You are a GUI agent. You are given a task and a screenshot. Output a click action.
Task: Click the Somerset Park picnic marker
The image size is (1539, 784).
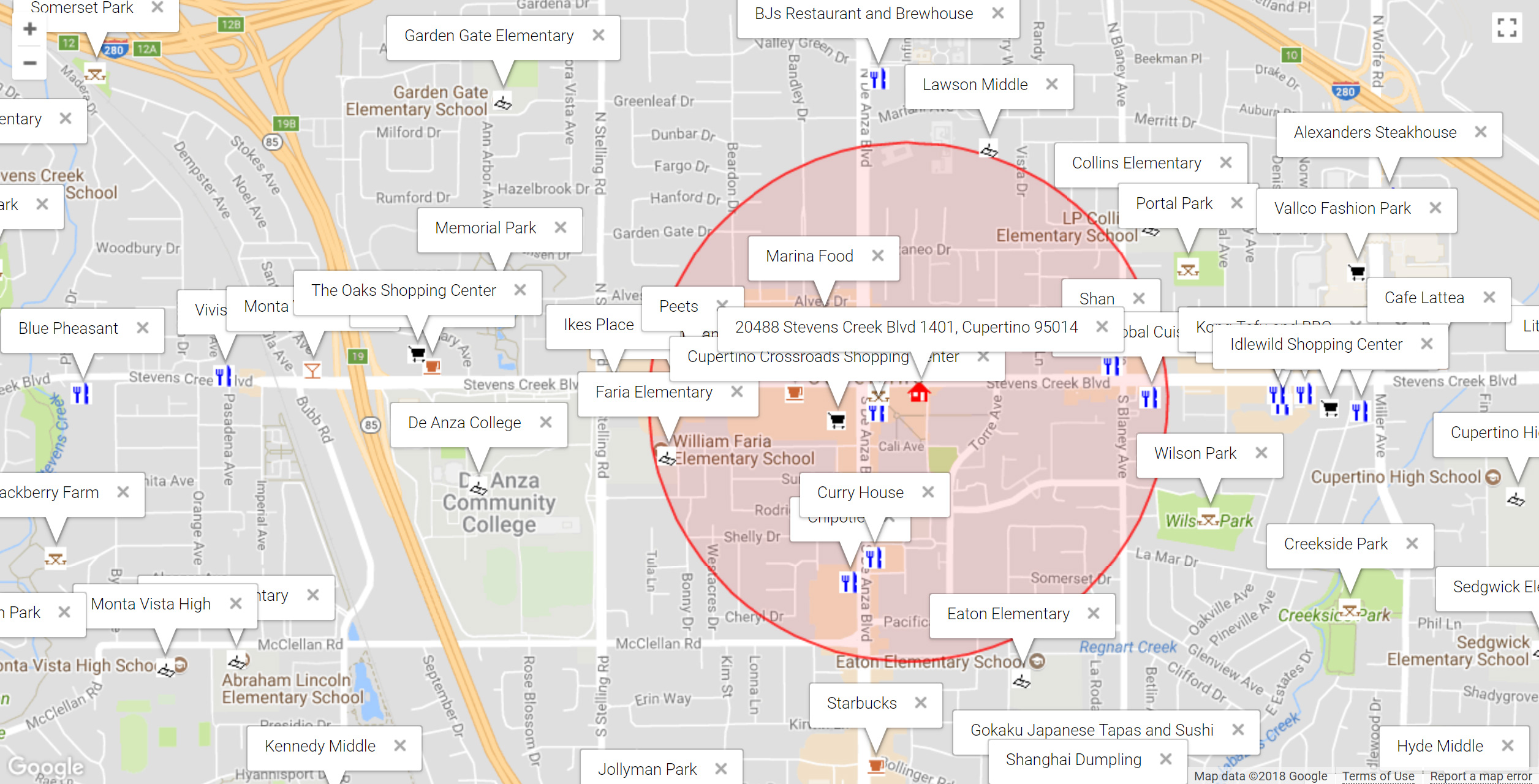95,75
